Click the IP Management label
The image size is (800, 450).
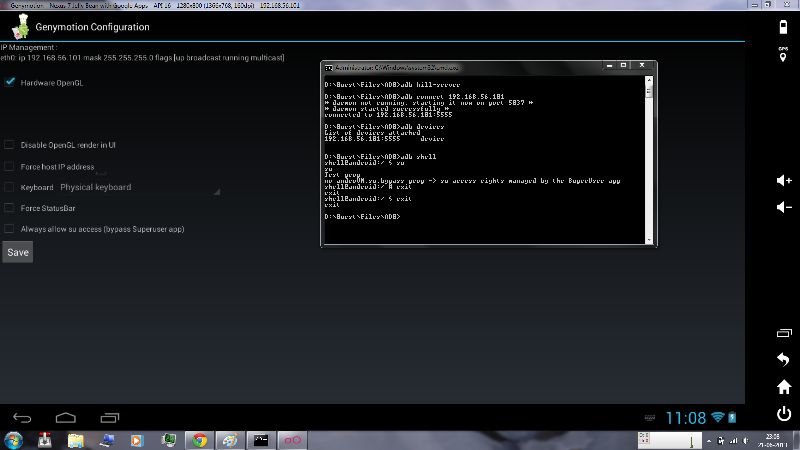(x=29, y=47)
